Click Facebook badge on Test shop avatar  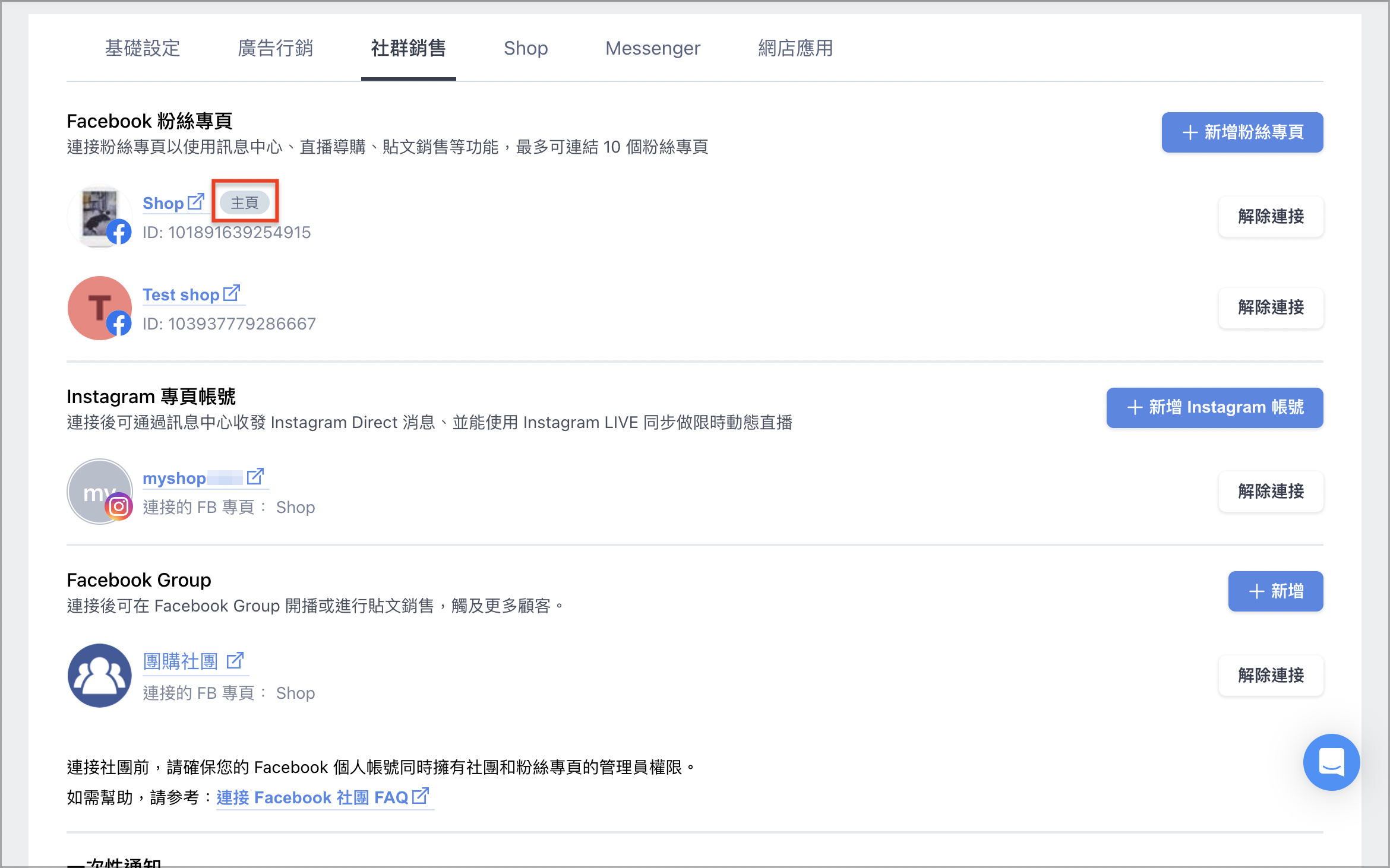coord(119,324)
